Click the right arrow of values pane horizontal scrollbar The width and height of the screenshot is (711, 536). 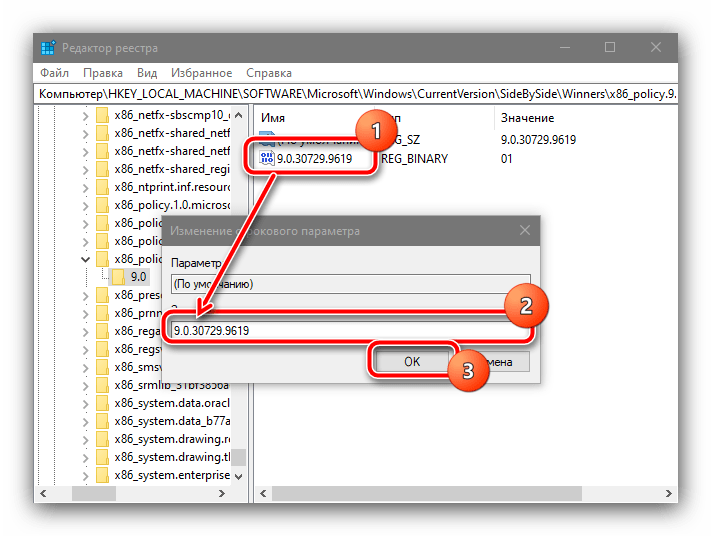(x=668, y=493)
